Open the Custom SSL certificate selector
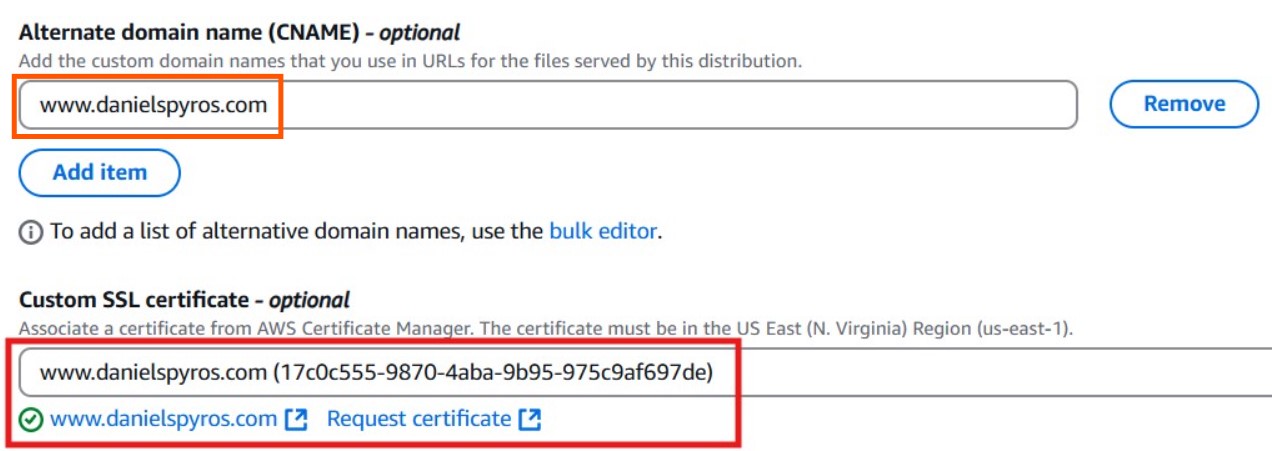Screen dimensions: 1272x451 645,373
